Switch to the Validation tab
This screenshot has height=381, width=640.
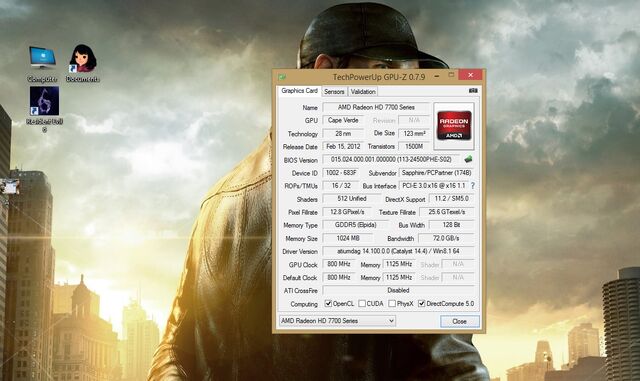coord(363,92)
